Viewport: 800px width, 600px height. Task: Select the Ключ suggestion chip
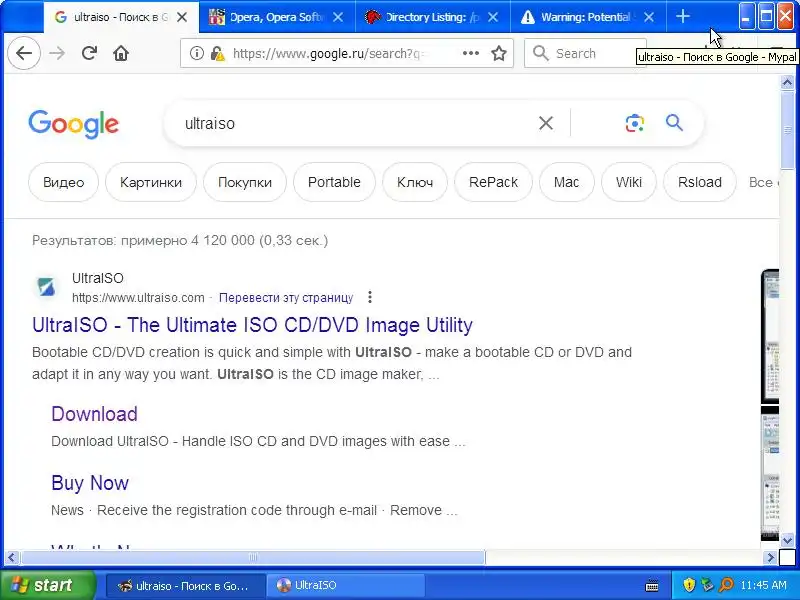pos(415,182)
